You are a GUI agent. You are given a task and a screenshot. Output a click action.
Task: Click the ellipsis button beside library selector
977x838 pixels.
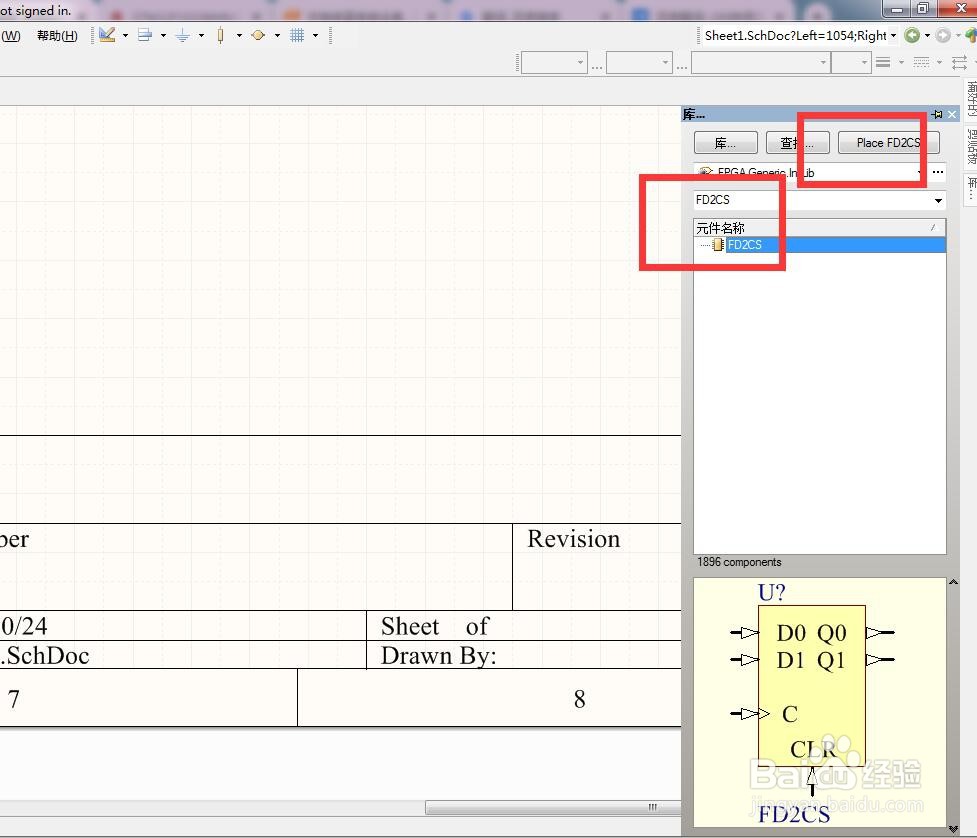pos(938,172)
